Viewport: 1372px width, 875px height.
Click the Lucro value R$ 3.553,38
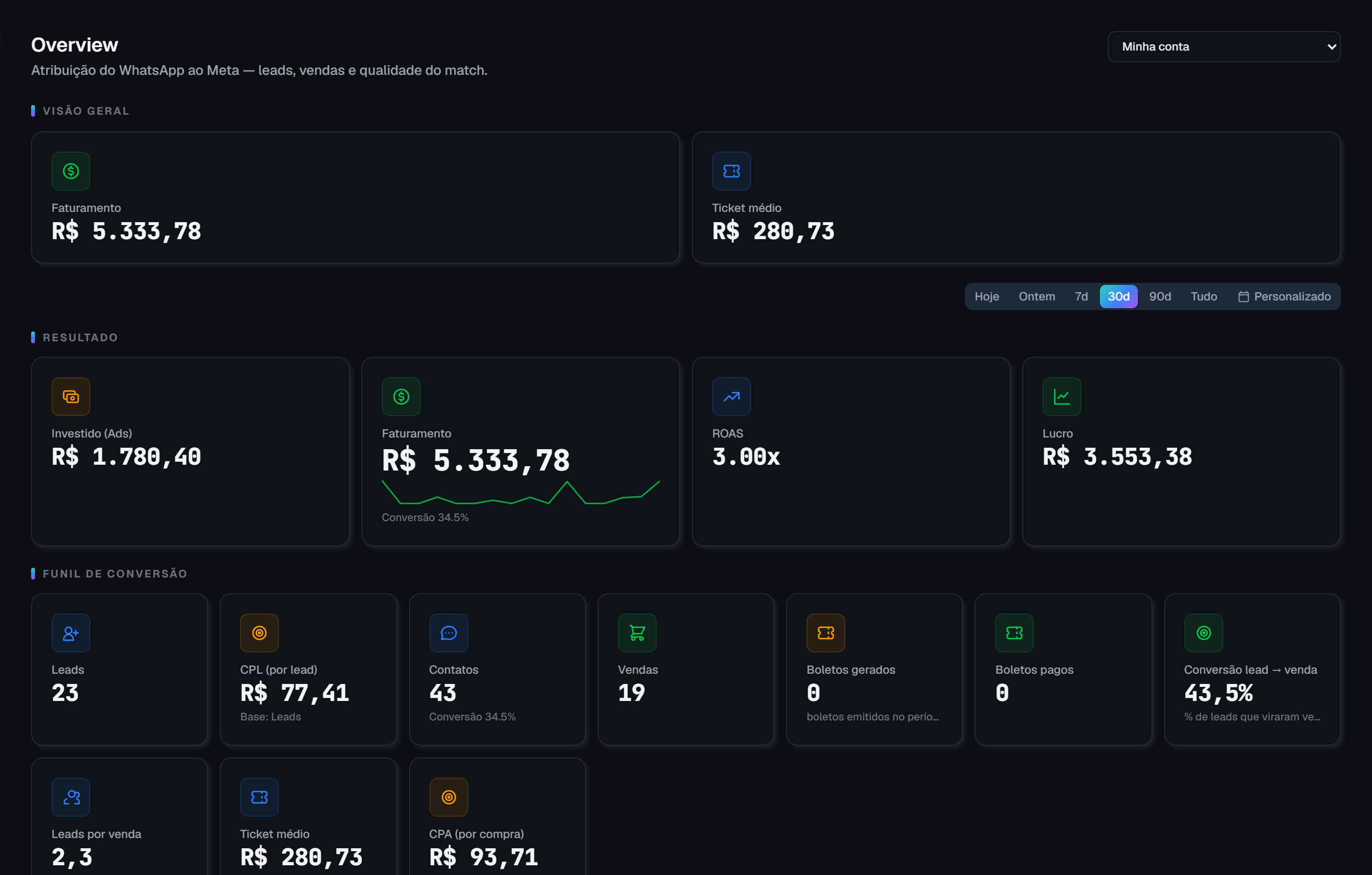pos(1117,457)
